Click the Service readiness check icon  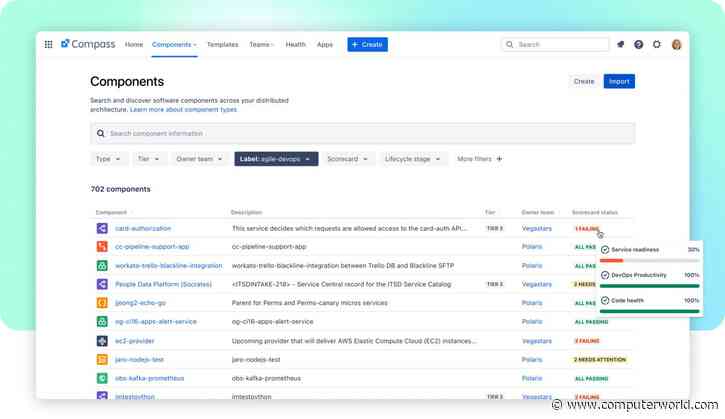point(605,250)
